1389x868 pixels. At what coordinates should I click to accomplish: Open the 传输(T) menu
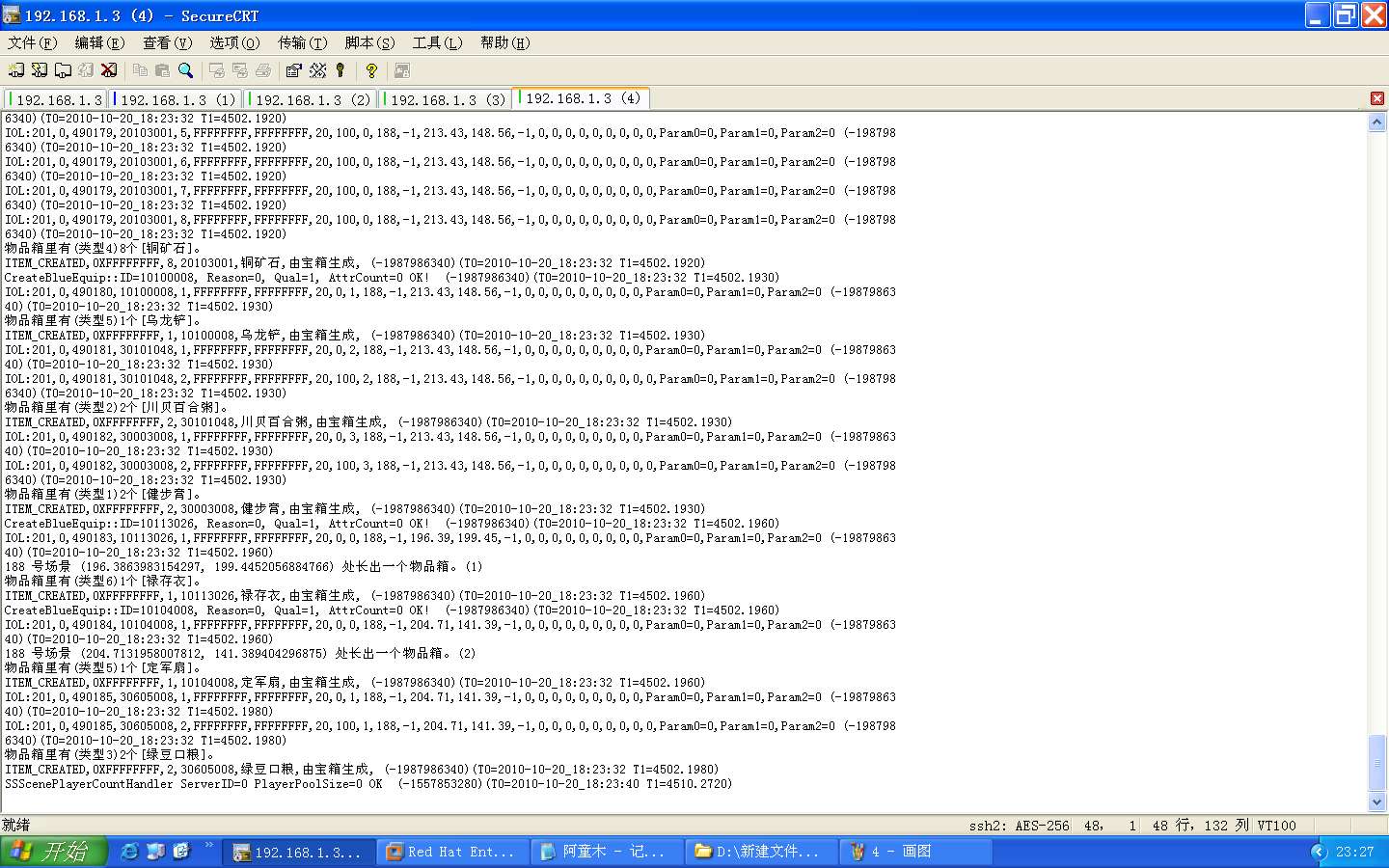coord(302,42)
